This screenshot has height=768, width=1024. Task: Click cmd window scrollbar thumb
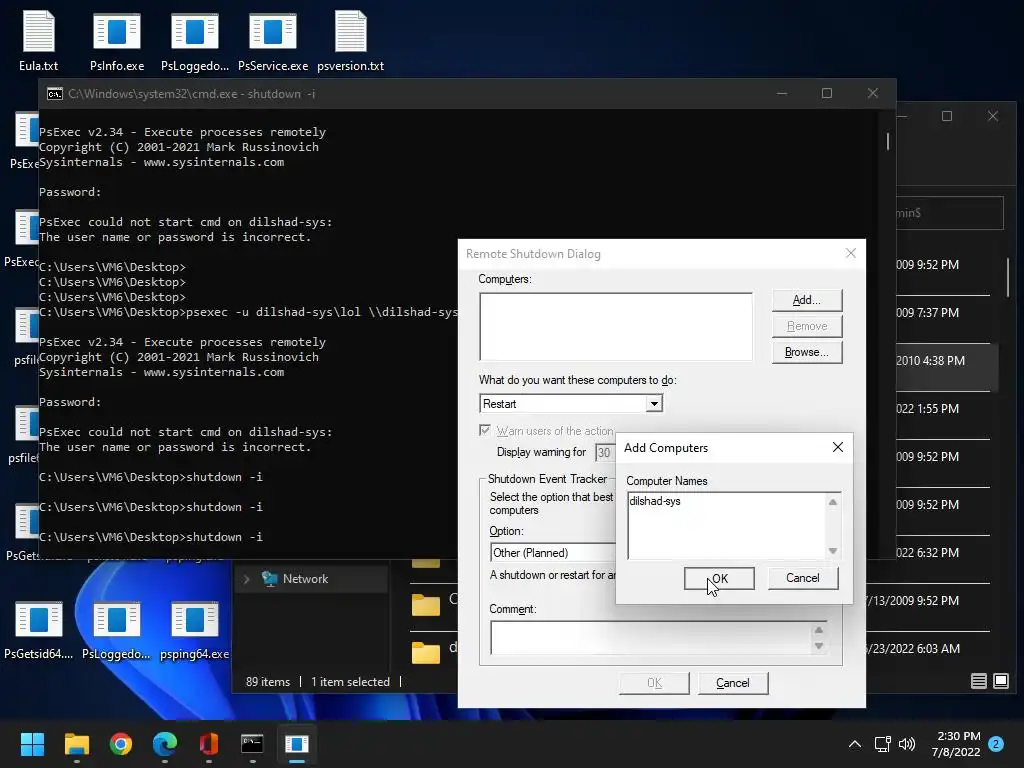(888, 141)
